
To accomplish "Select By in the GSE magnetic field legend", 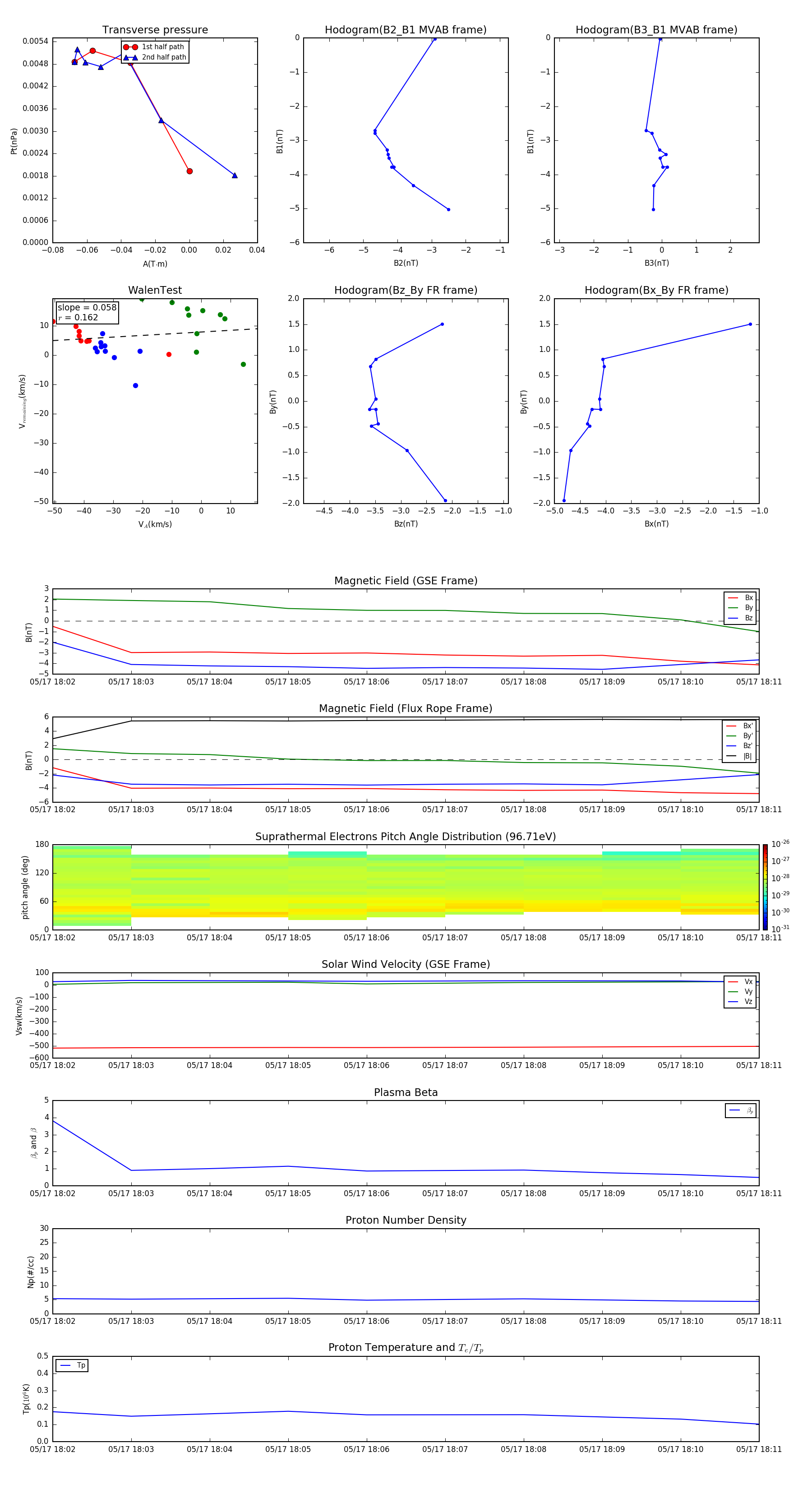I will tap(740, 608).
